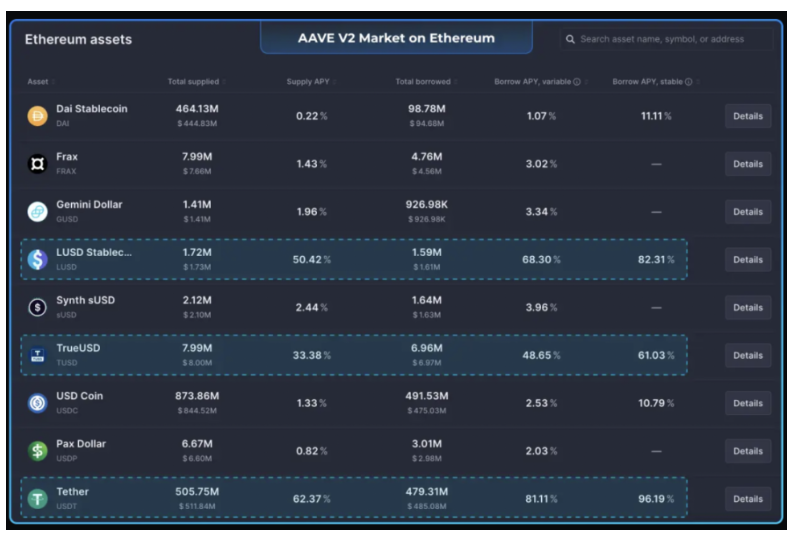
Task: Select the USD Coin asset name
Action: [x=79, y=396]
